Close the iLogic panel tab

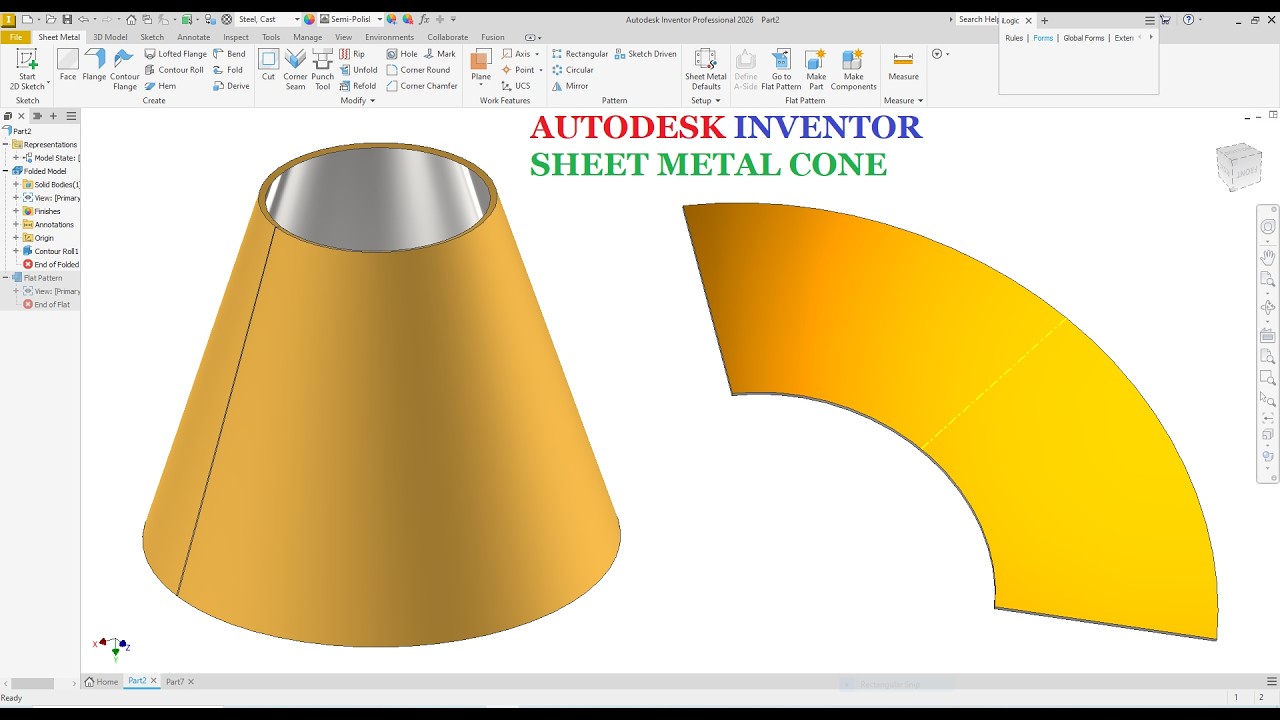(1028, 20)
